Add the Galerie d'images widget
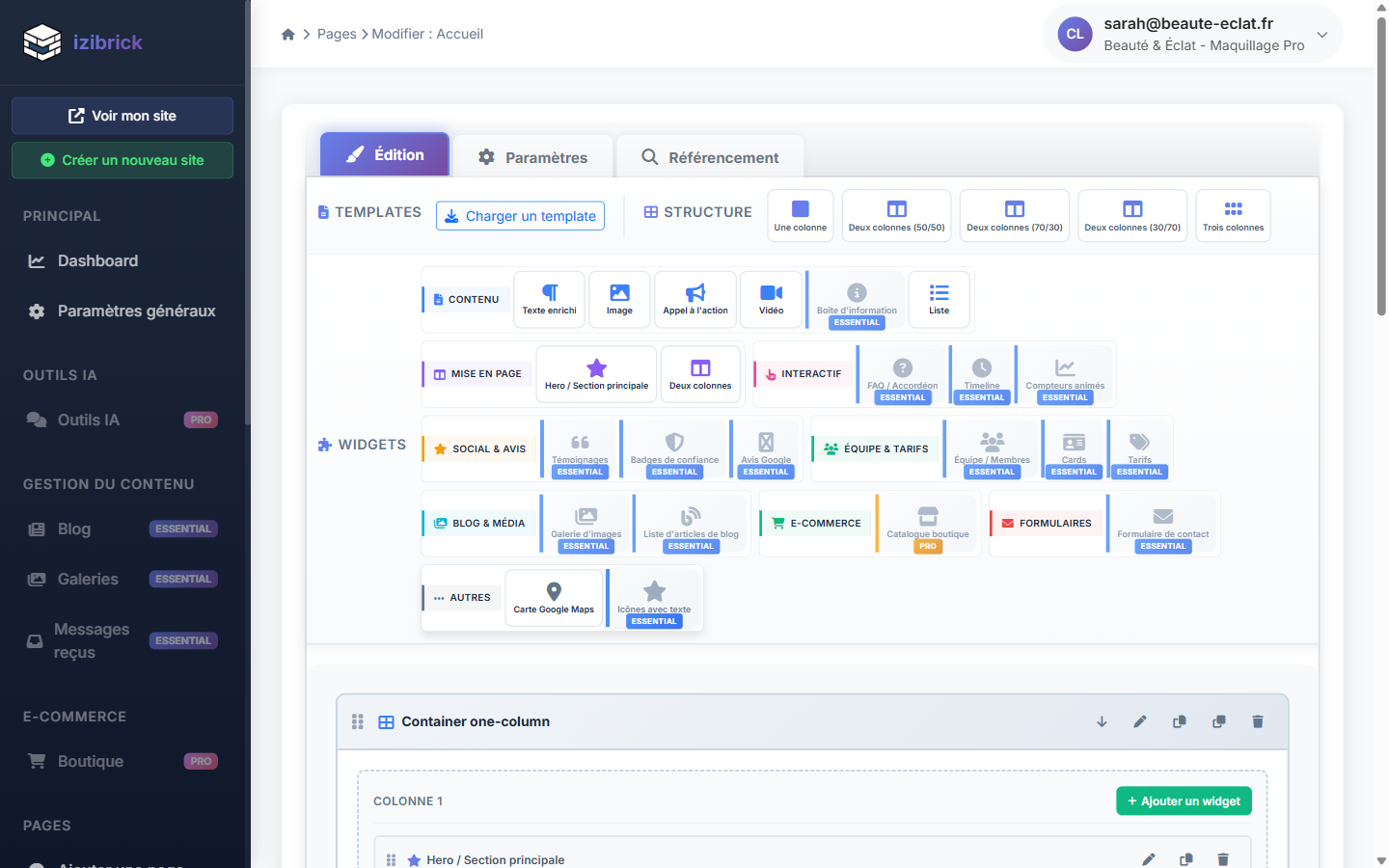The height and width of the screenshot is (868, 1389). click(x=586, y=525)
